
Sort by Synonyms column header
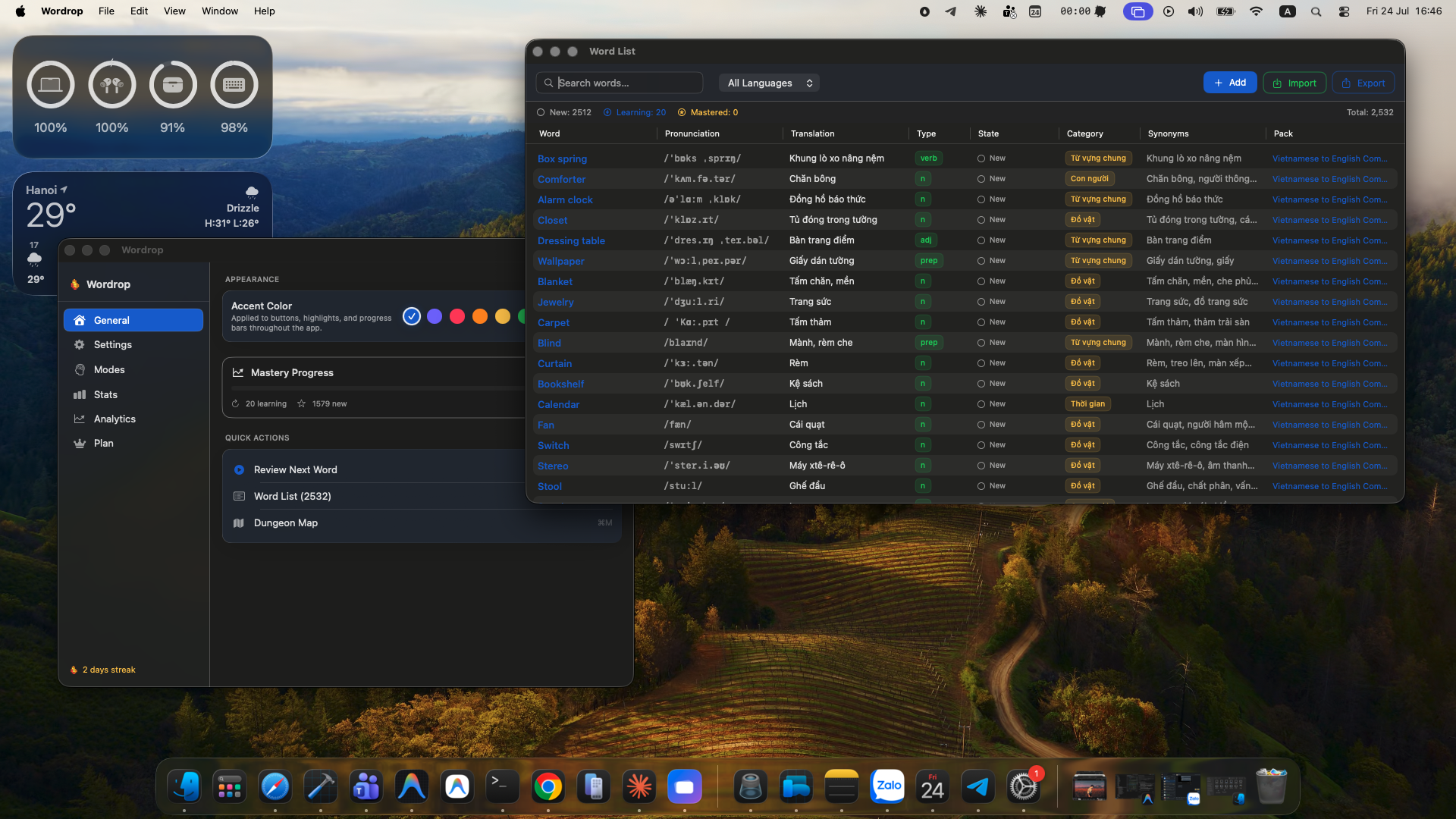click(1169, 133)
